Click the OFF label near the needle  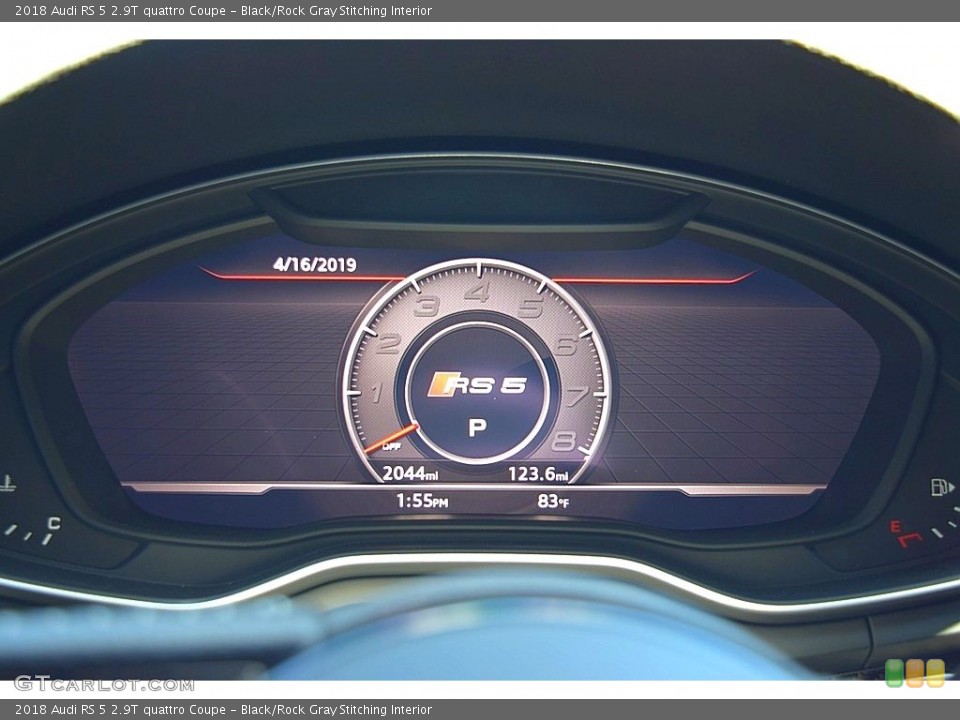click(391, 447)
